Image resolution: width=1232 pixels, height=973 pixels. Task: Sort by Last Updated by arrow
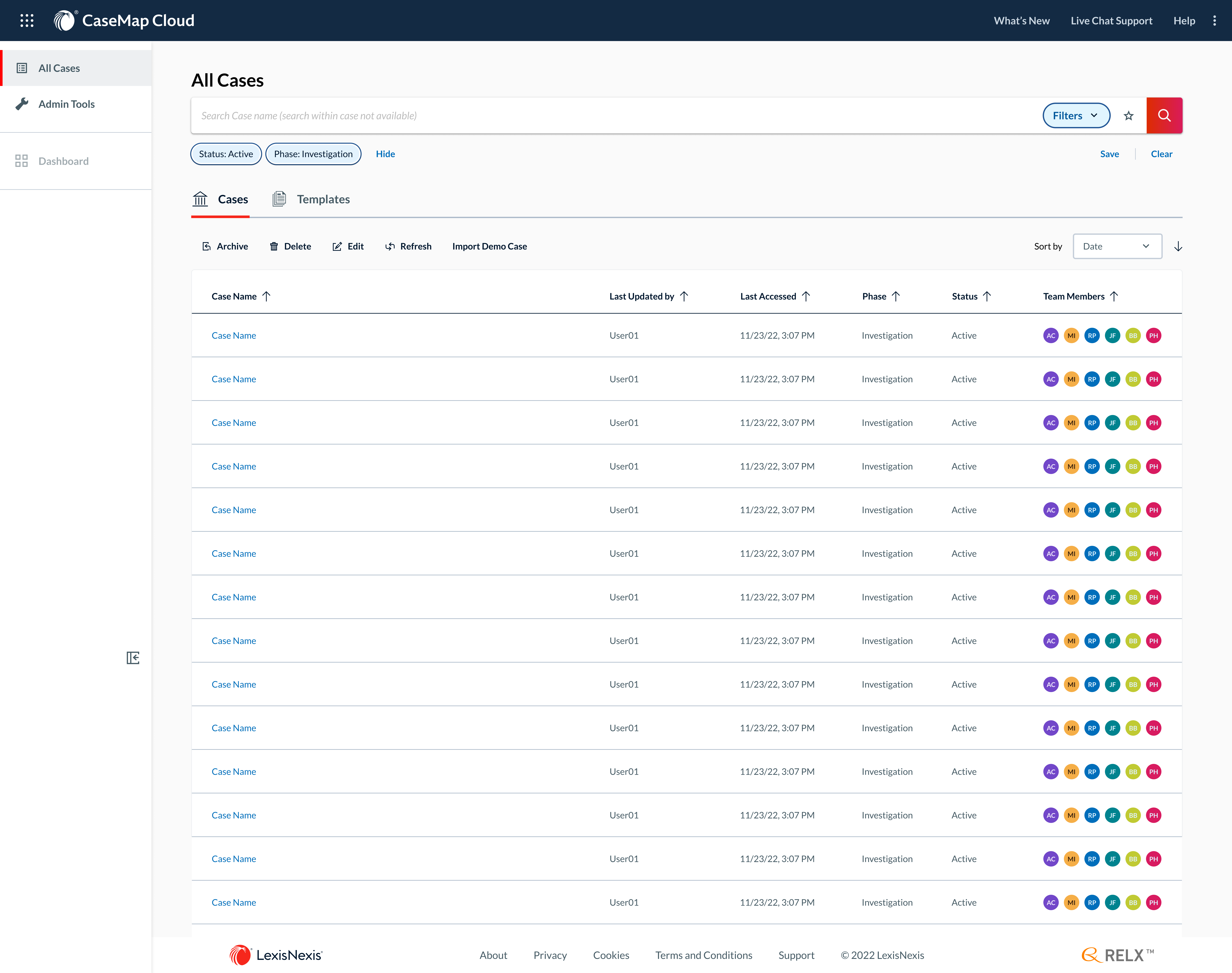click(684, 296)
